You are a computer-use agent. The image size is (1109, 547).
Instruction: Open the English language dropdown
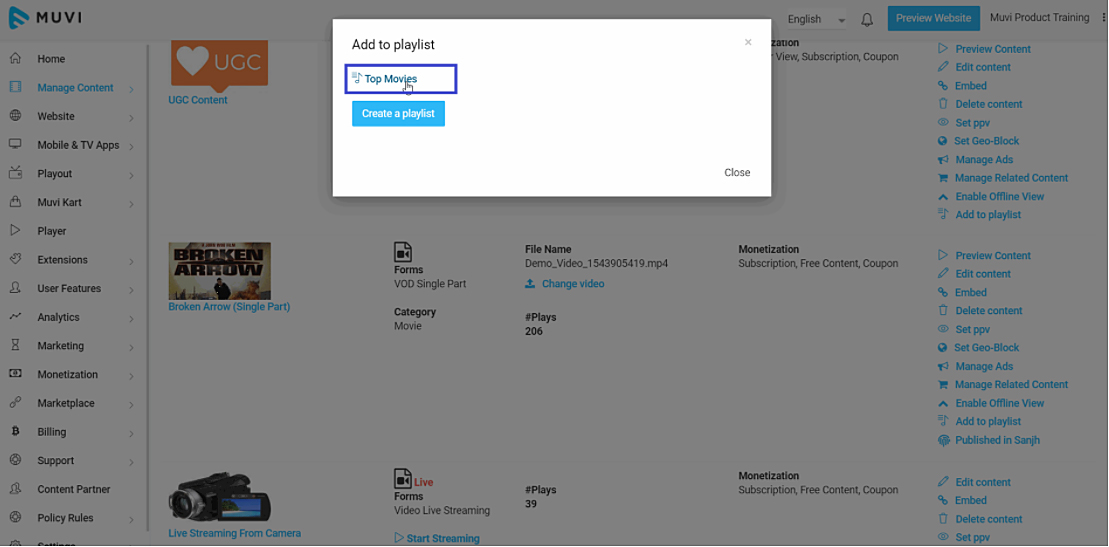(x=816, y=19)
